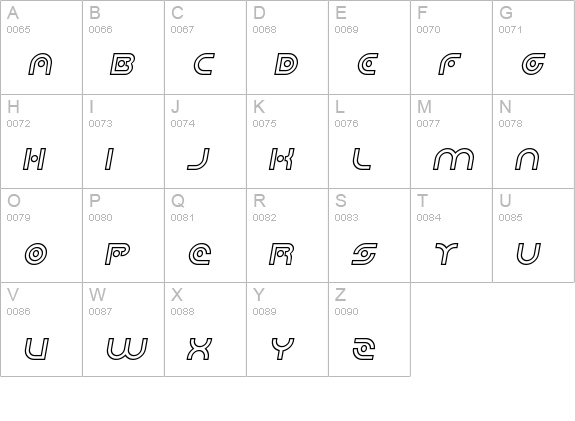Click the W glyph cell (0087)

[124, 329]
